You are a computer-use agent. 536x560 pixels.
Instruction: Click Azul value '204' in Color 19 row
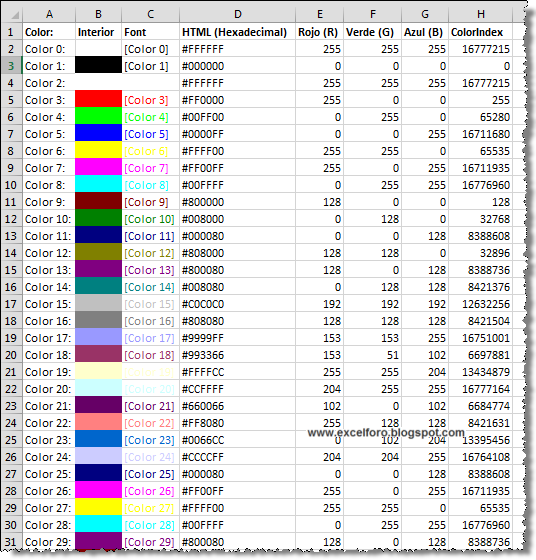[425, 372]
